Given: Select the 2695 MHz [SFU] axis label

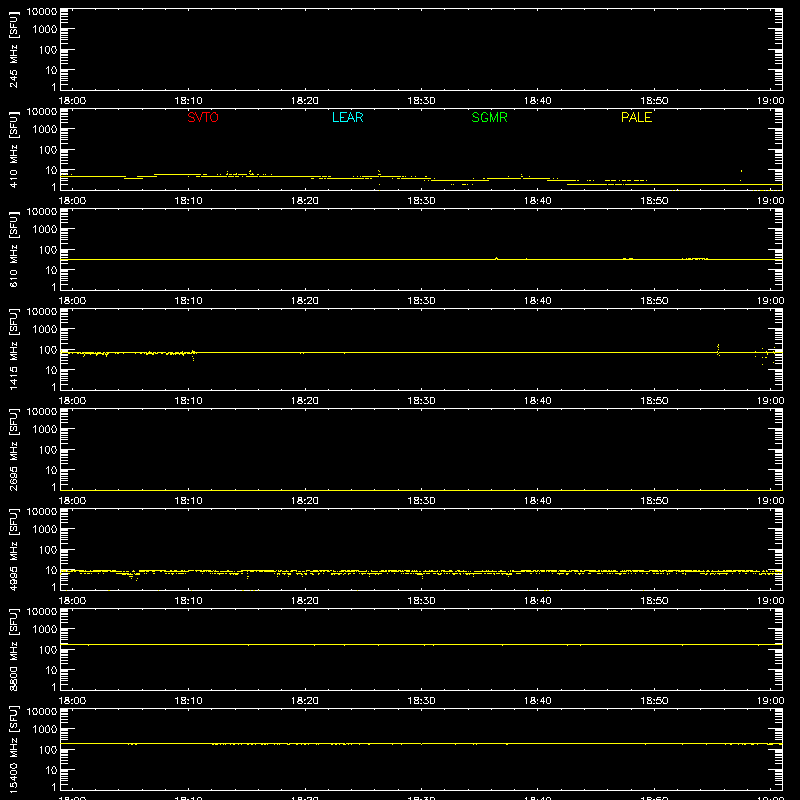Looking at the screenshot, I should tap(13, 449).
